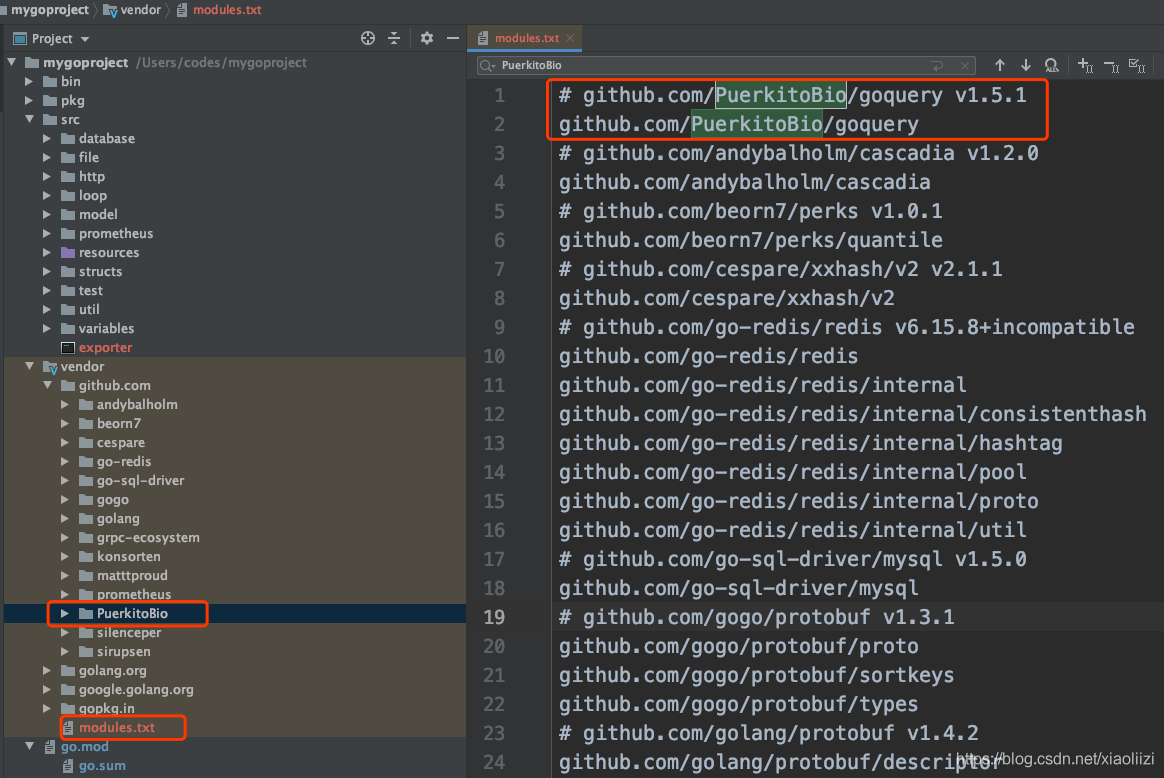The width and height of the screenshot is (1164, 778).
Task: Expand the golang.org folder
Action: point(47,670)
